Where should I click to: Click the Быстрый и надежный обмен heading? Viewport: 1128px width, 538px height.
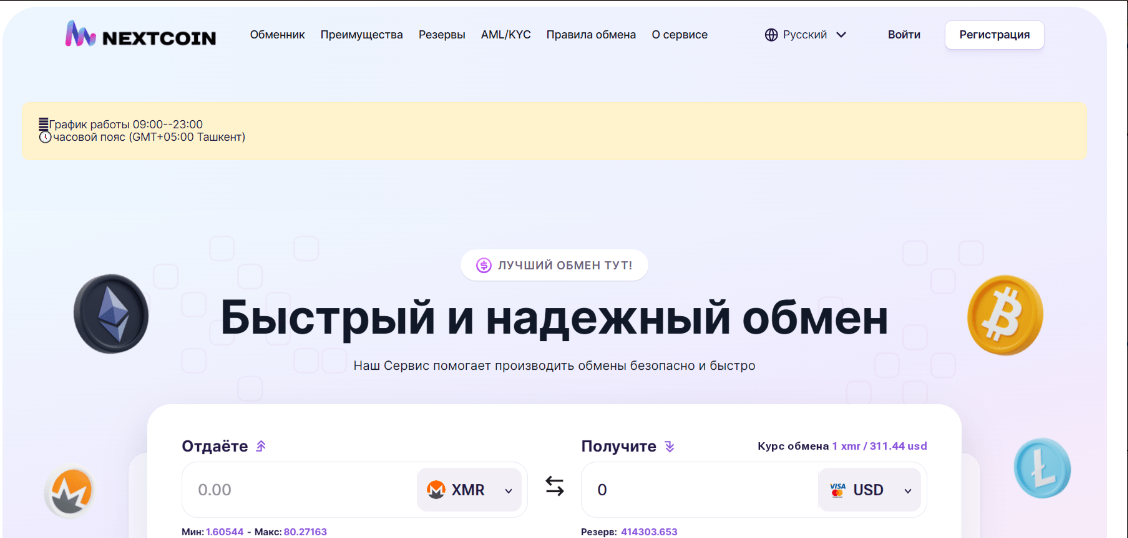coord(554,318)
